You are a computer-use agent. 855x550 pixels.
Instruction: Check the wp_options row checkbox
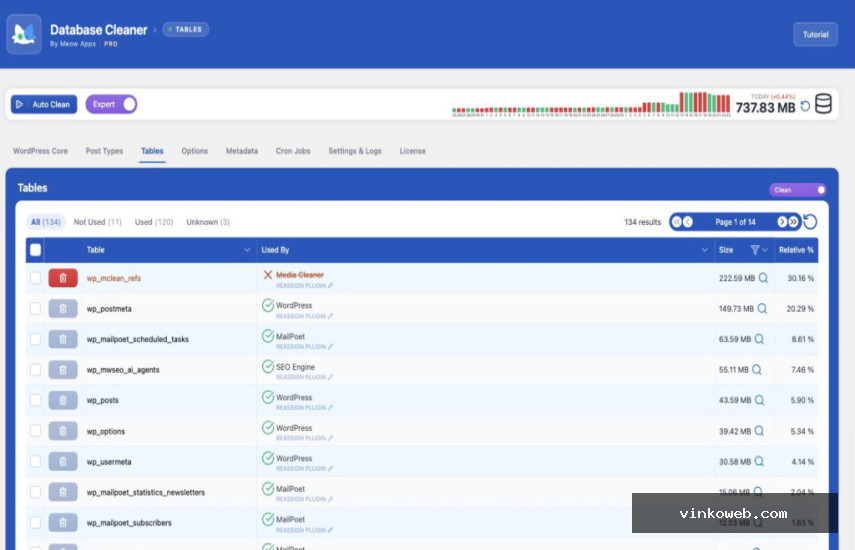click(x=35, y=431)
